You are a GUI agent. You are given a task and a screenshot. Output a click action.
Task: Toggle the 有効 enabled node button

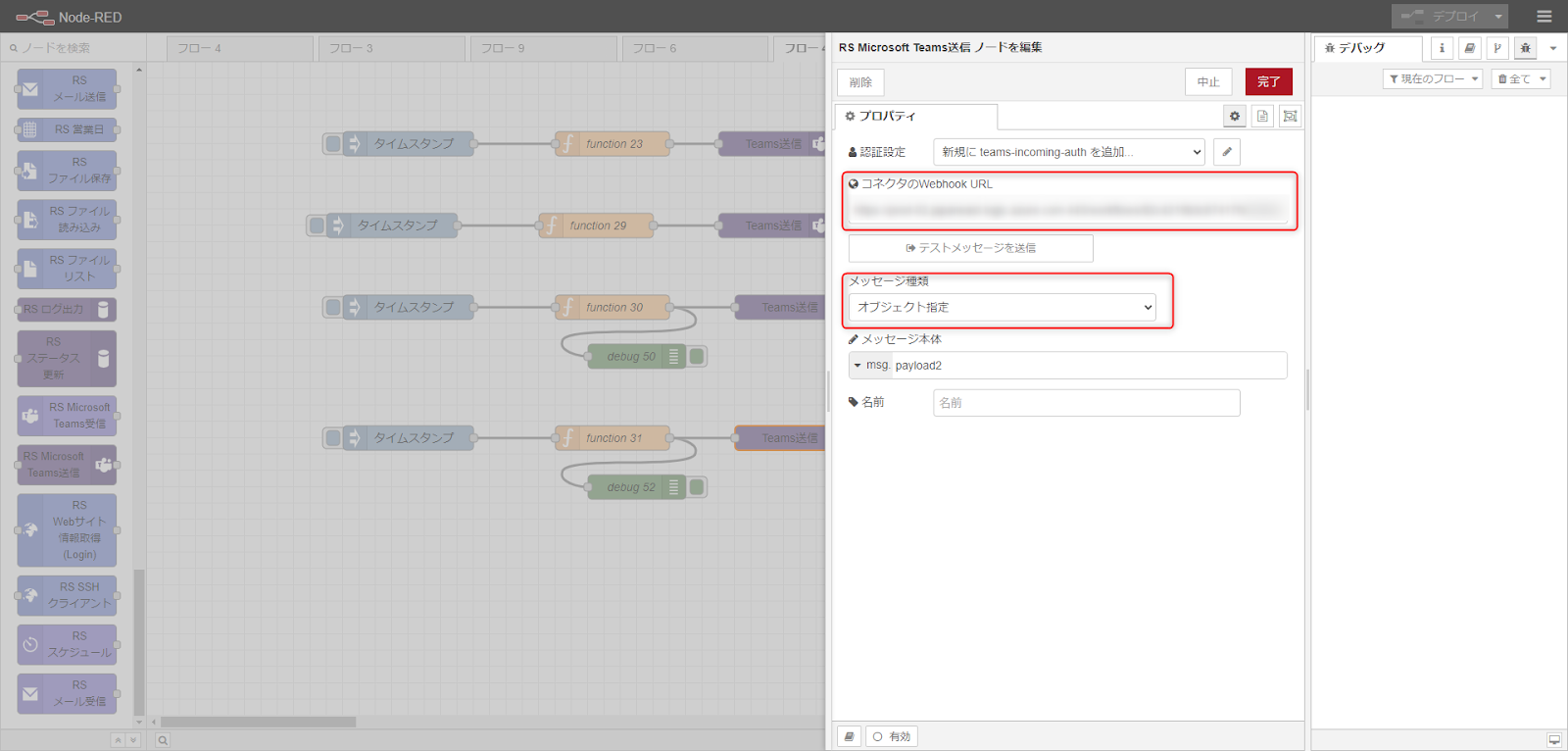pos(892,736)
